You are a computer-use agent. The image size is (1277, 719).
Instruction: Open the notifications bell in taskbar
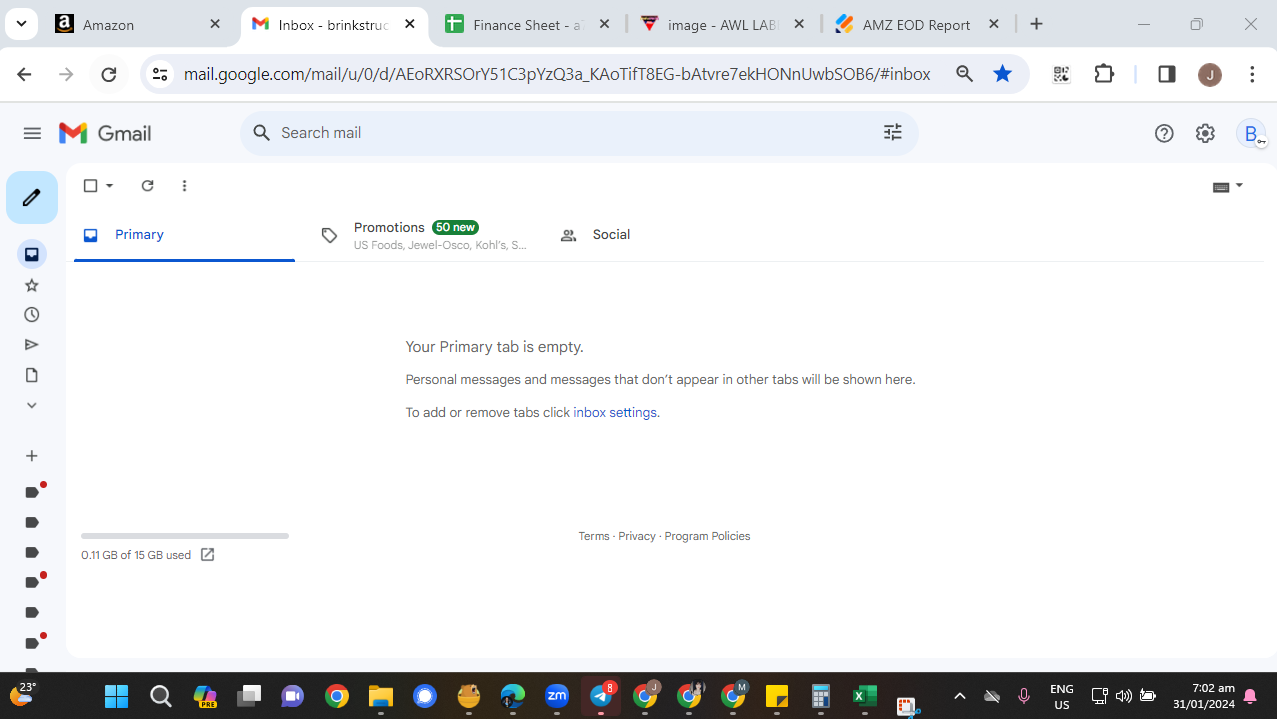click(1250, 696)
